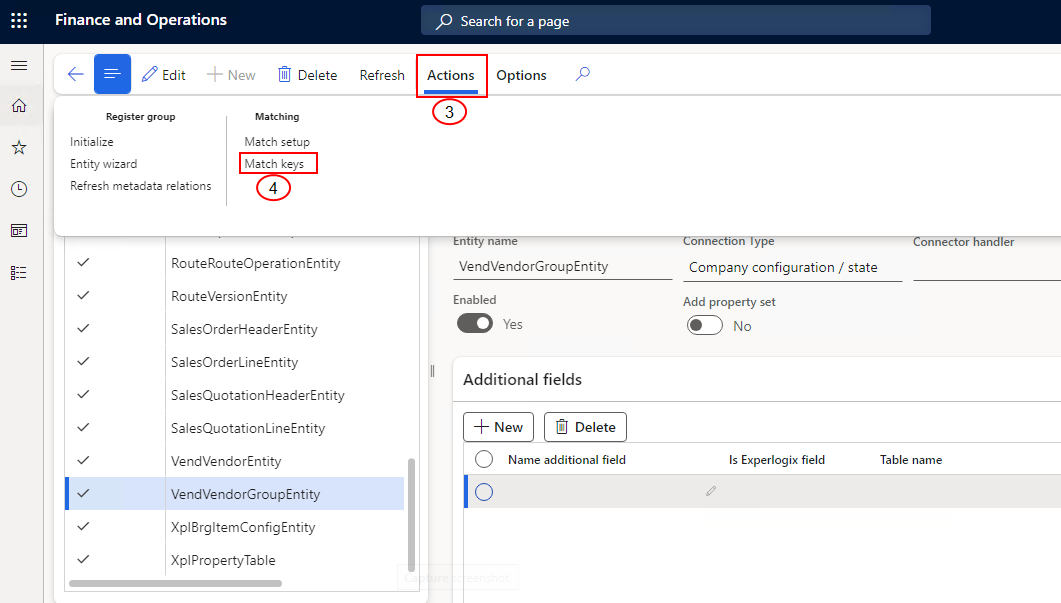
Task: Toggle the Enabled switch
Action: (x=475, y=323)
